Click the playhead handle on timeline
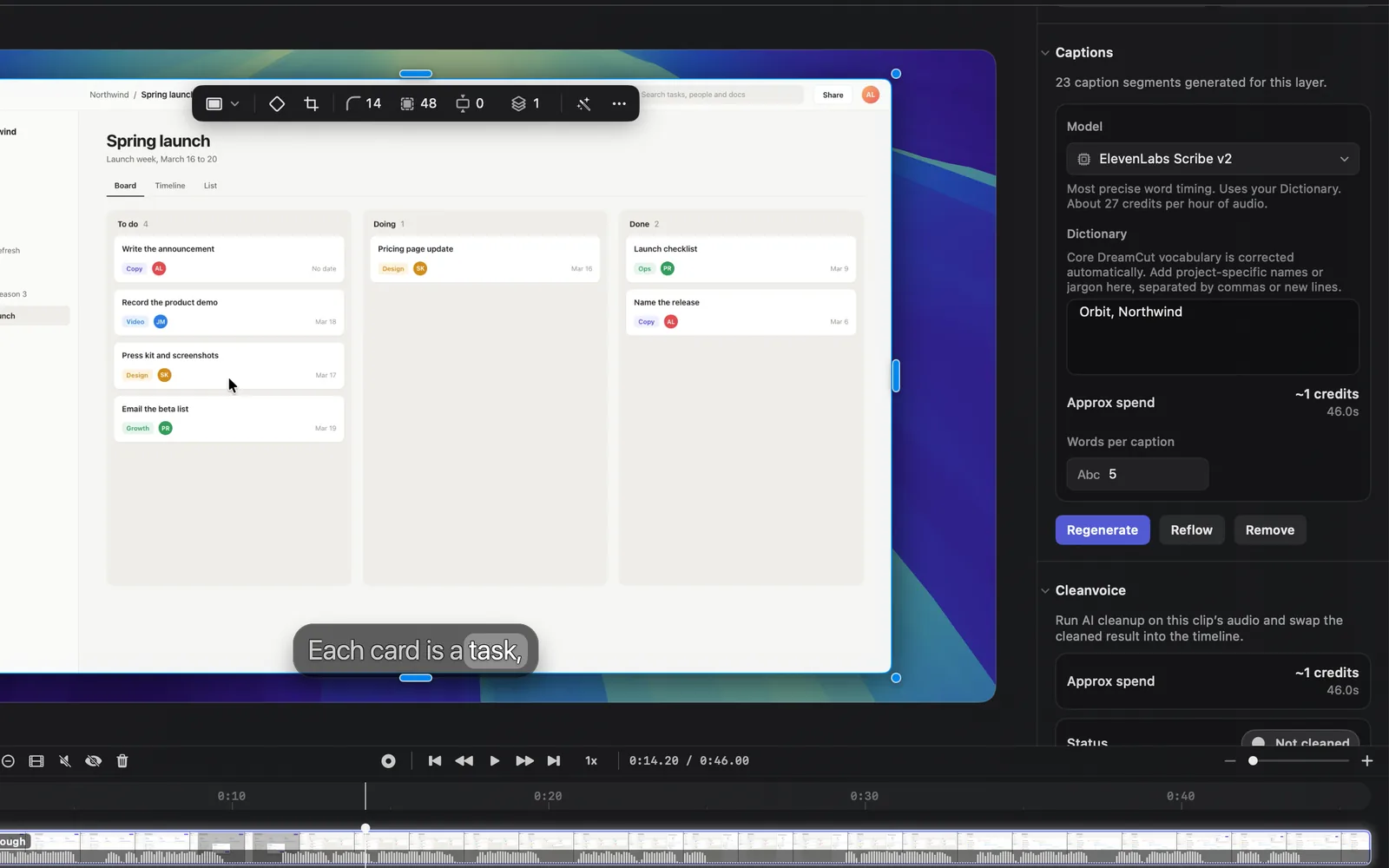 coord(365,829)
